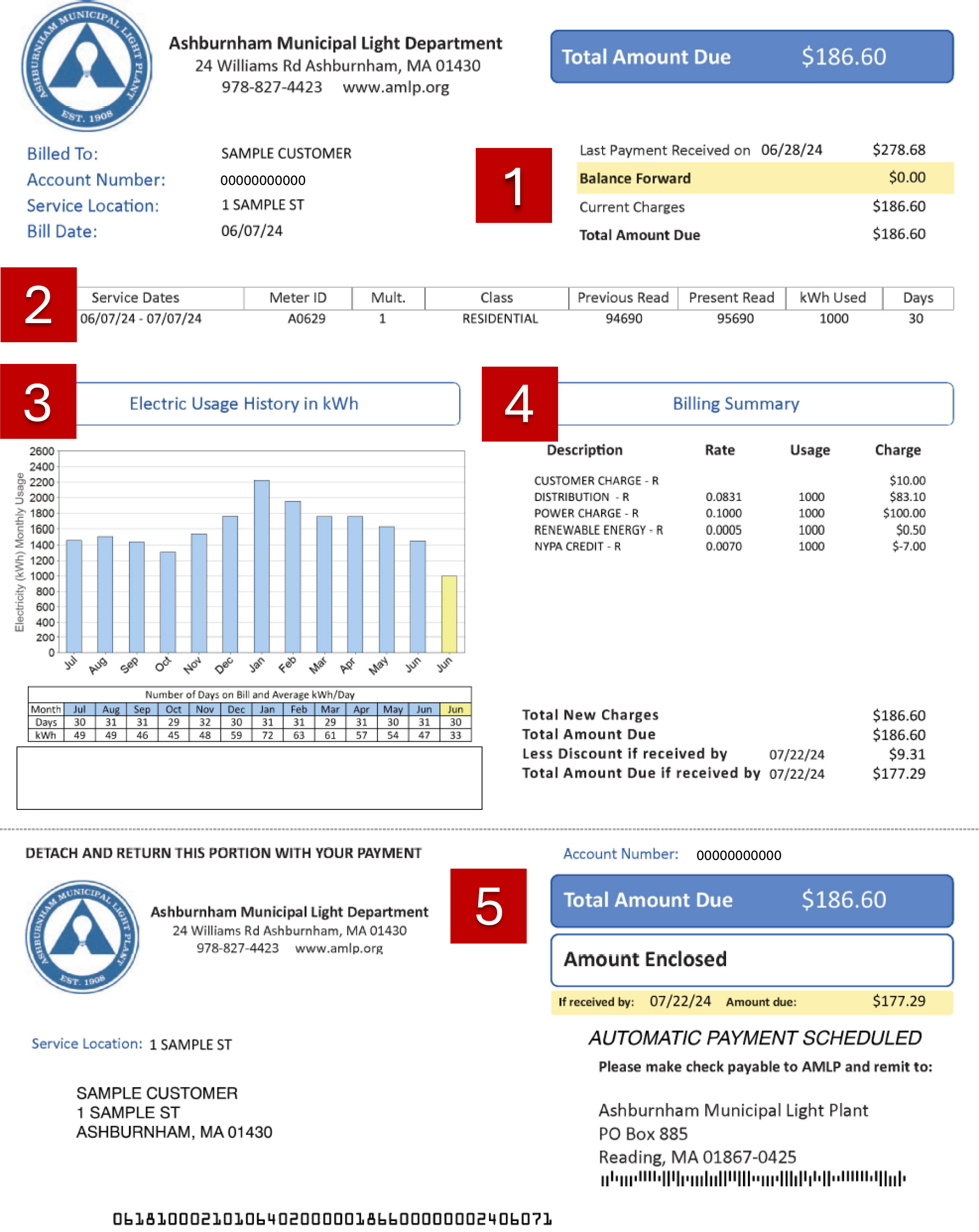Click the $-7.00 NYPA credit amount
This screenshot has height=1232, width=979.
tap(909, 546)
